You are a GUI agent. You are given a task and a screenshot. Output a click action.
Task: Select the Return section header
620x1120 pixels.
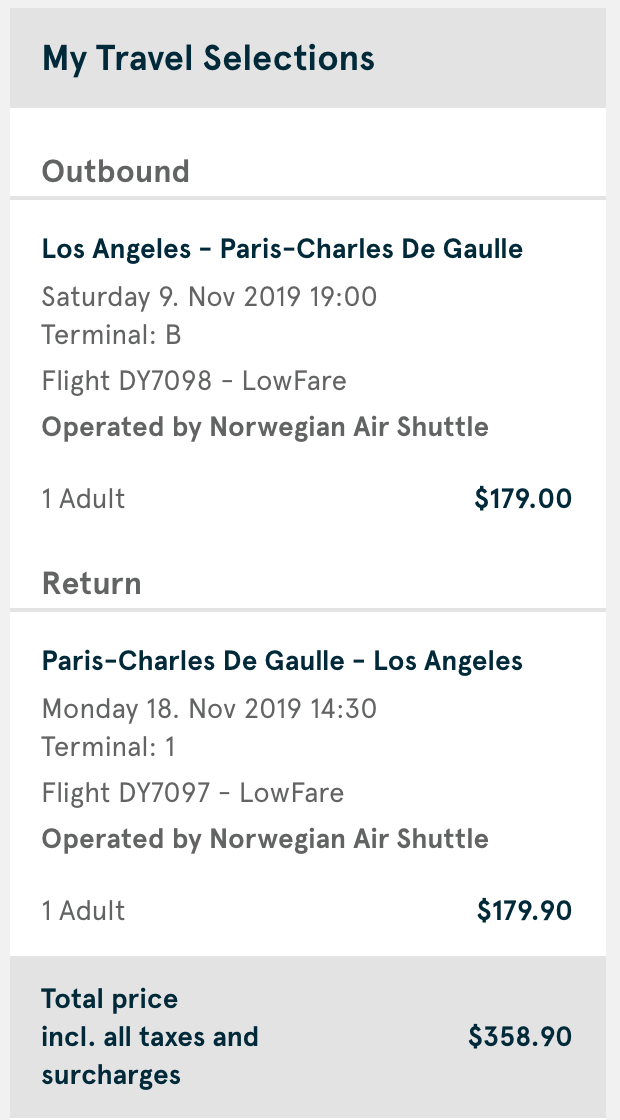click(91, 583)
